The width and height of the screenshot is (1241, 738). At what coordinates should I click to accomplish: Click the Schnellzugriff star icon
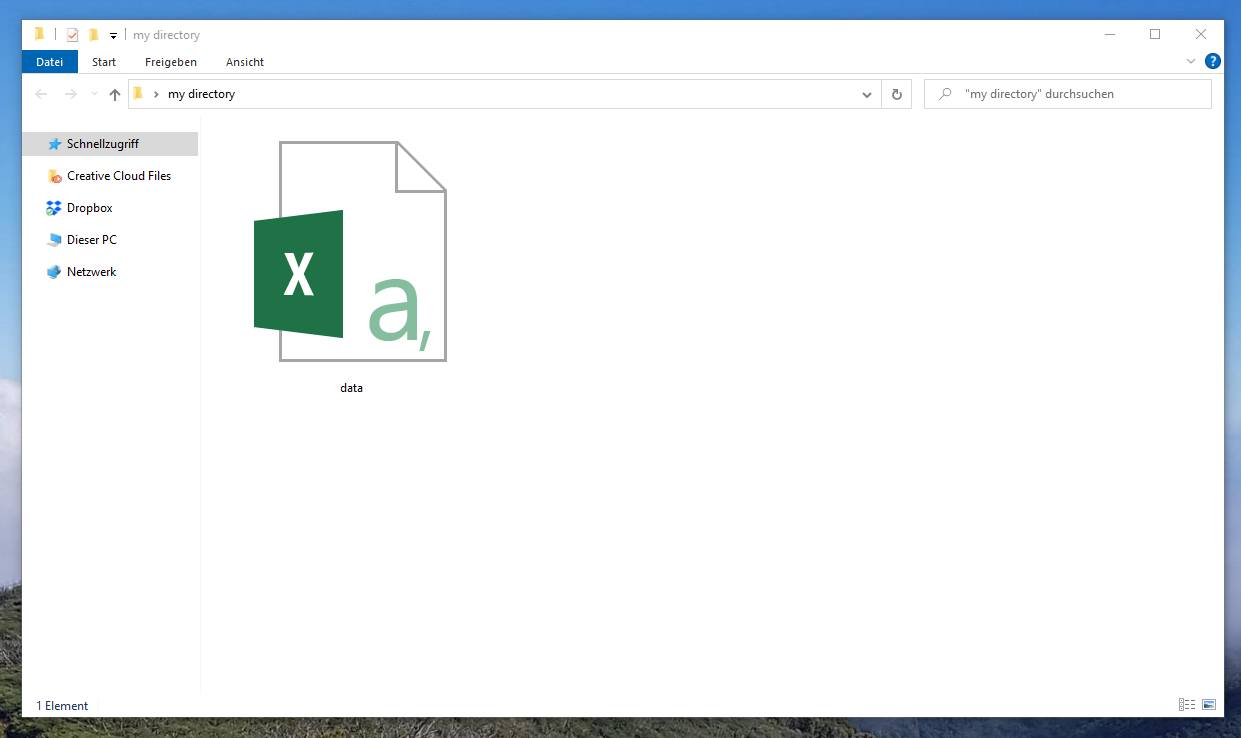point(54,144)
